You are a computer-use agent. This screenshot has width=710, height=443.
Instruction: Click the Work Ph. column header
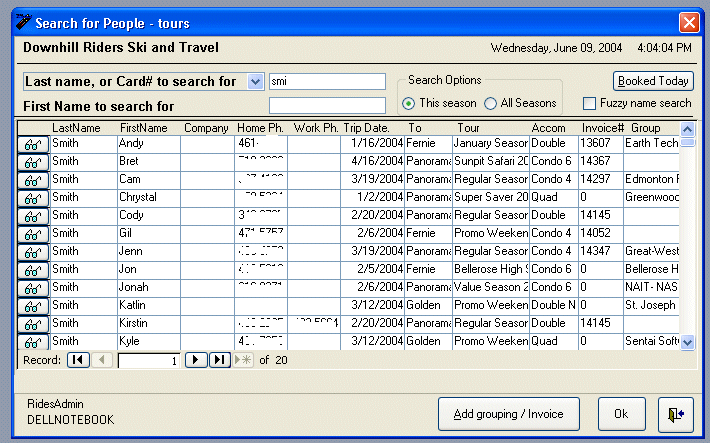coord(316,128)
